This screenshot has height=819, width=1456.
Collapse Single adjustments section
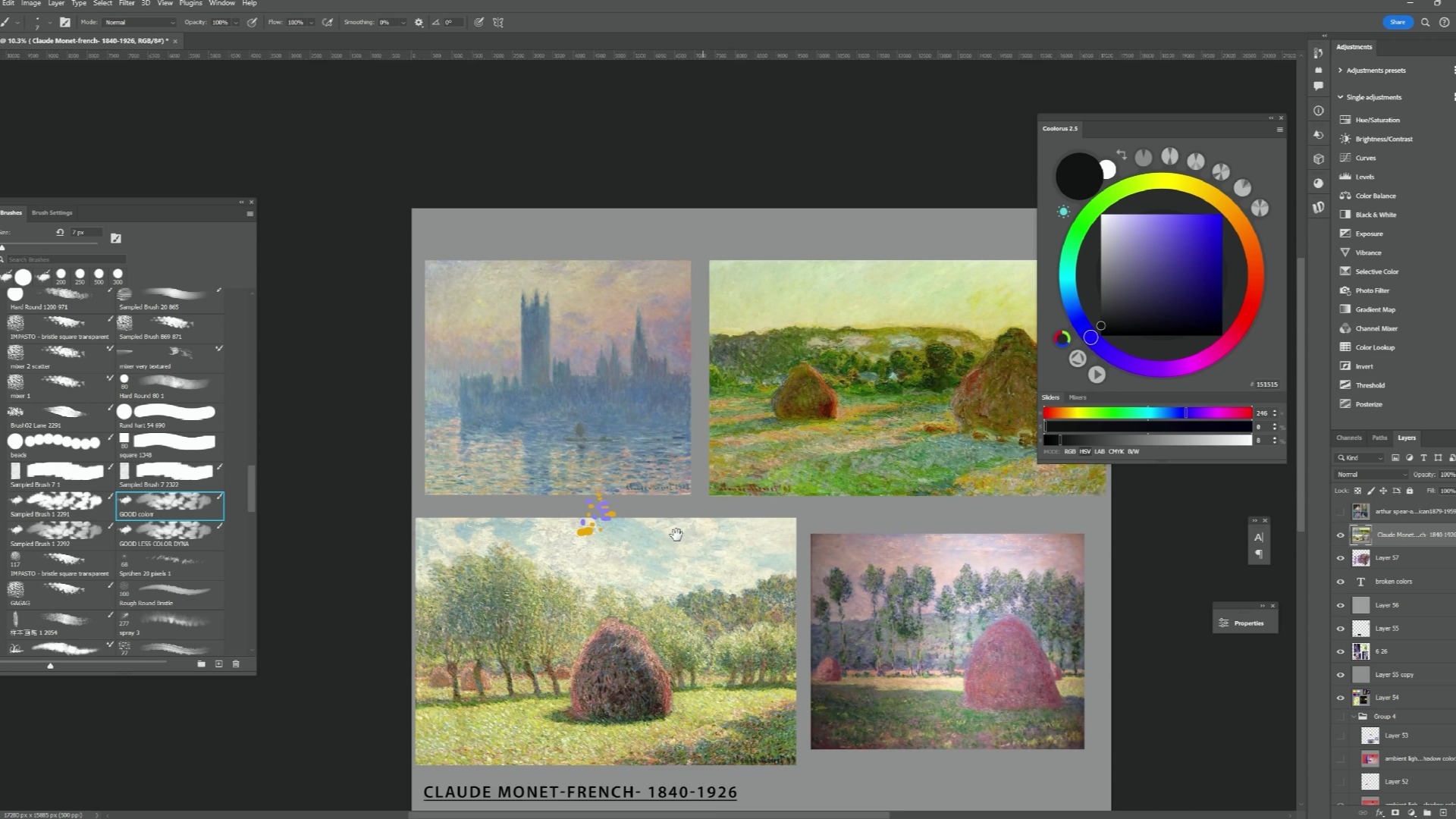(1340, 97)
